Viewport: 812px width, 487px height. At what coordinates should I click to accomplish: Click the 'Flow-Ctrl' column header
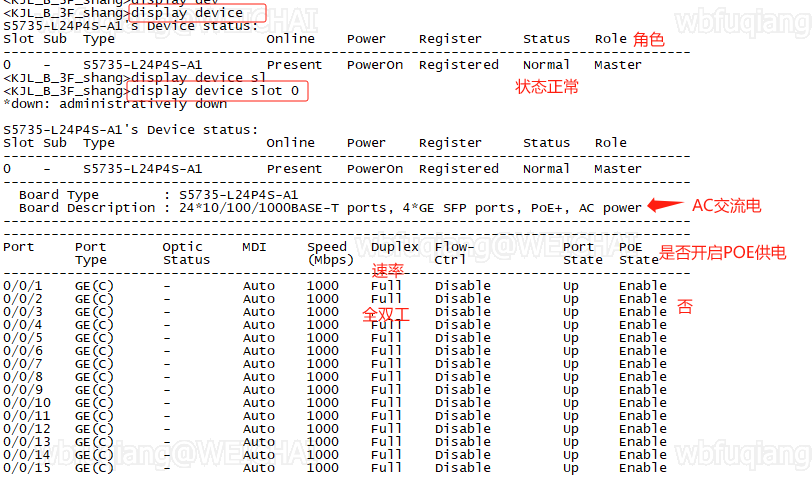coord(454,253)
